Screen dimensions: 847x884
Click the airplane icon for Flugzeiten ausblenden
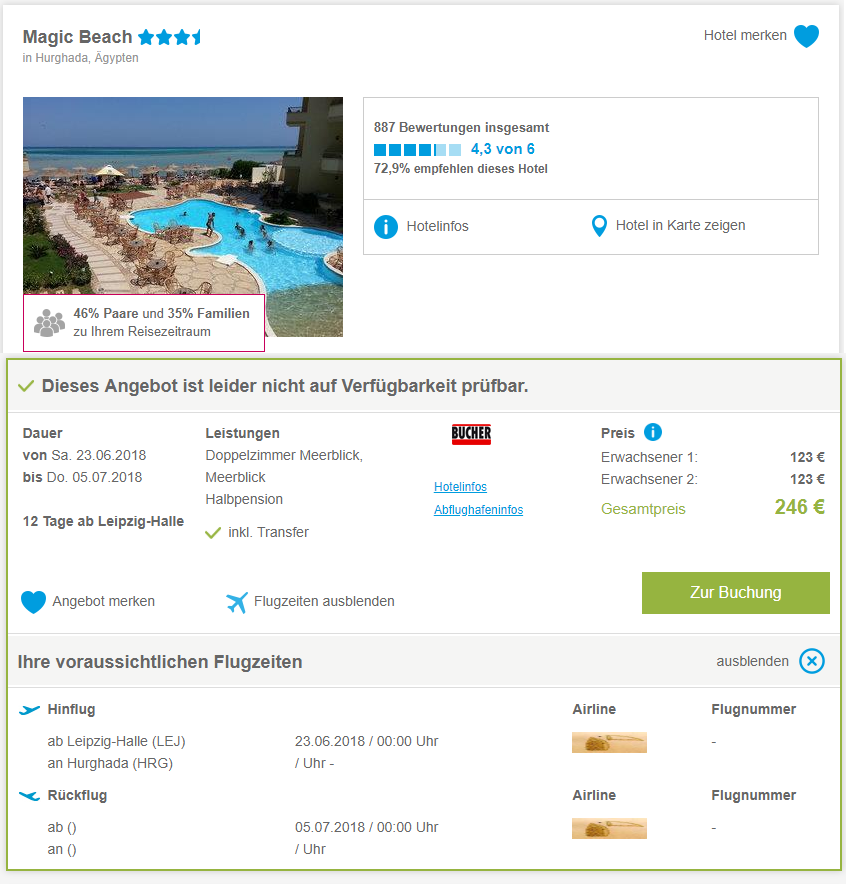(x=237, y=602)
